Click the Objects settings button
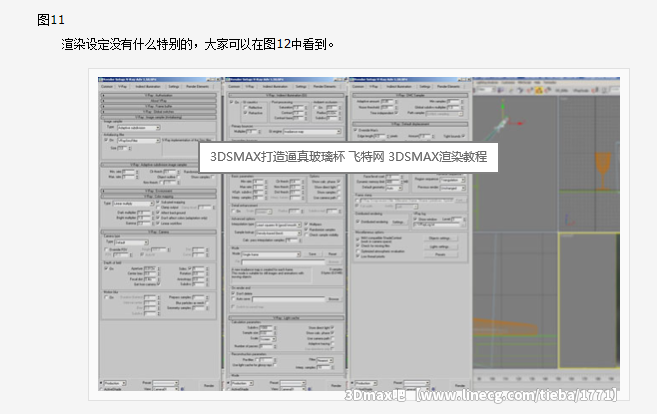 (x=440, y=238)
